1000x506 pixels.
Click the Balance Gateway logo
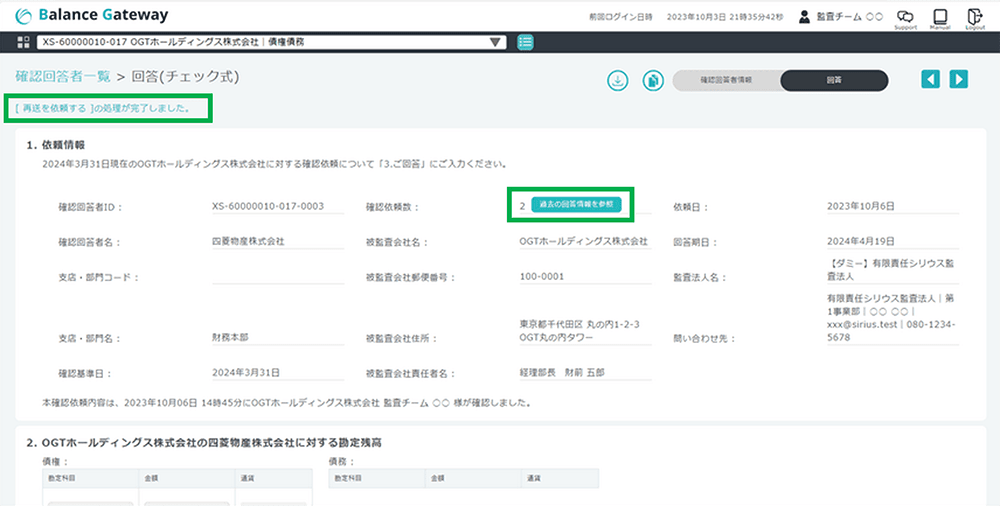click(x=92, y=16)
